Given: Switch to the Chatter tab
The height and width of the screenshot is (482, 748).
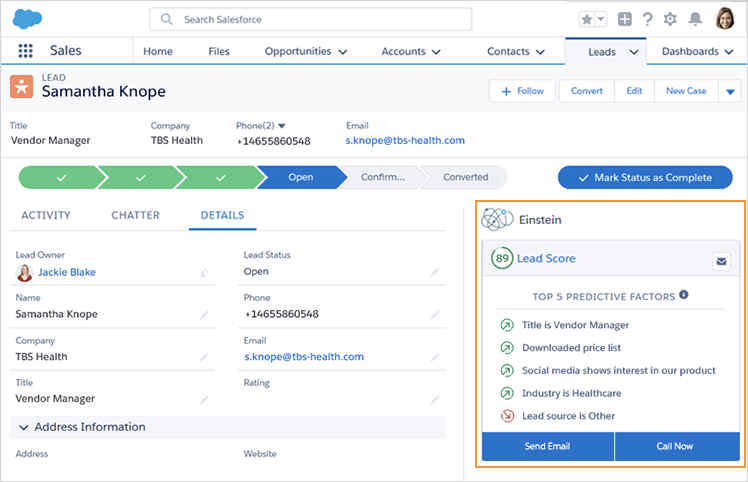Looking at the screenshot, I should (x=135, y=215).
